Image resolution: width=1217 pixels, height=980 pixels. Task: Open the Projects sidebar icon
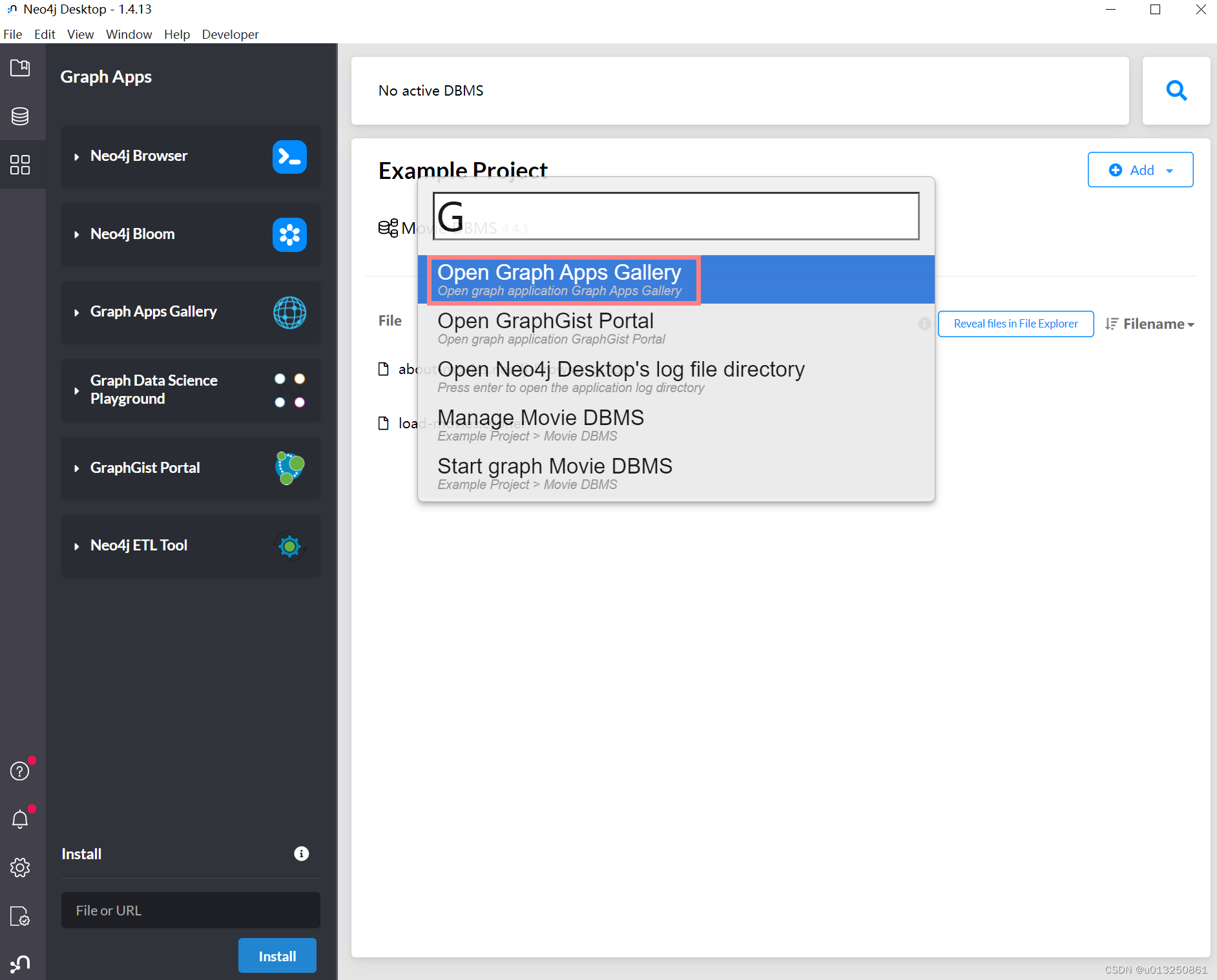(20, 68)
